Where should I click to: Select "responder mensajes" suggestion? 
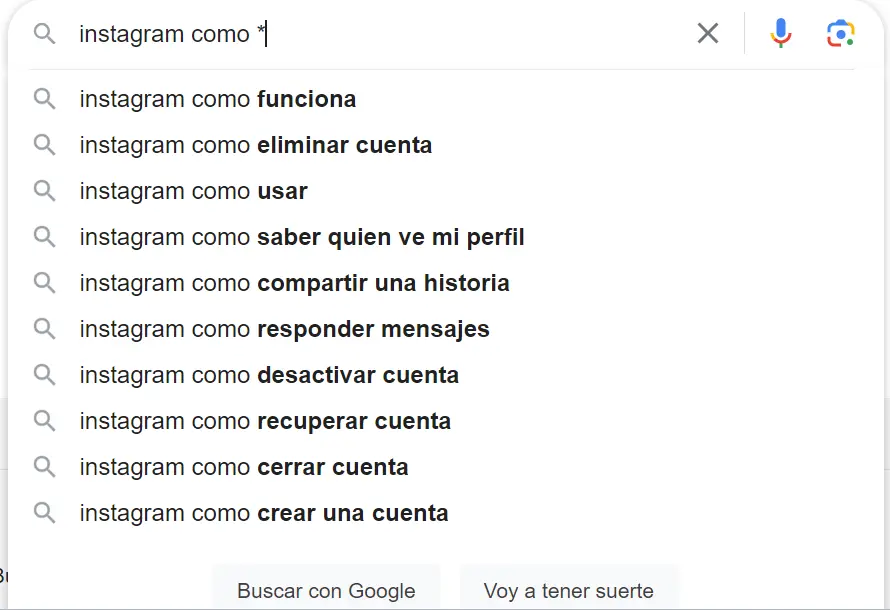285,329
